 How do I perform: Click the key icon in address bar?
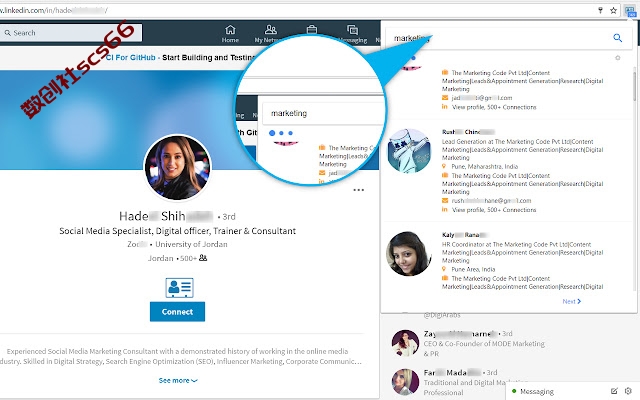point(600,11)
